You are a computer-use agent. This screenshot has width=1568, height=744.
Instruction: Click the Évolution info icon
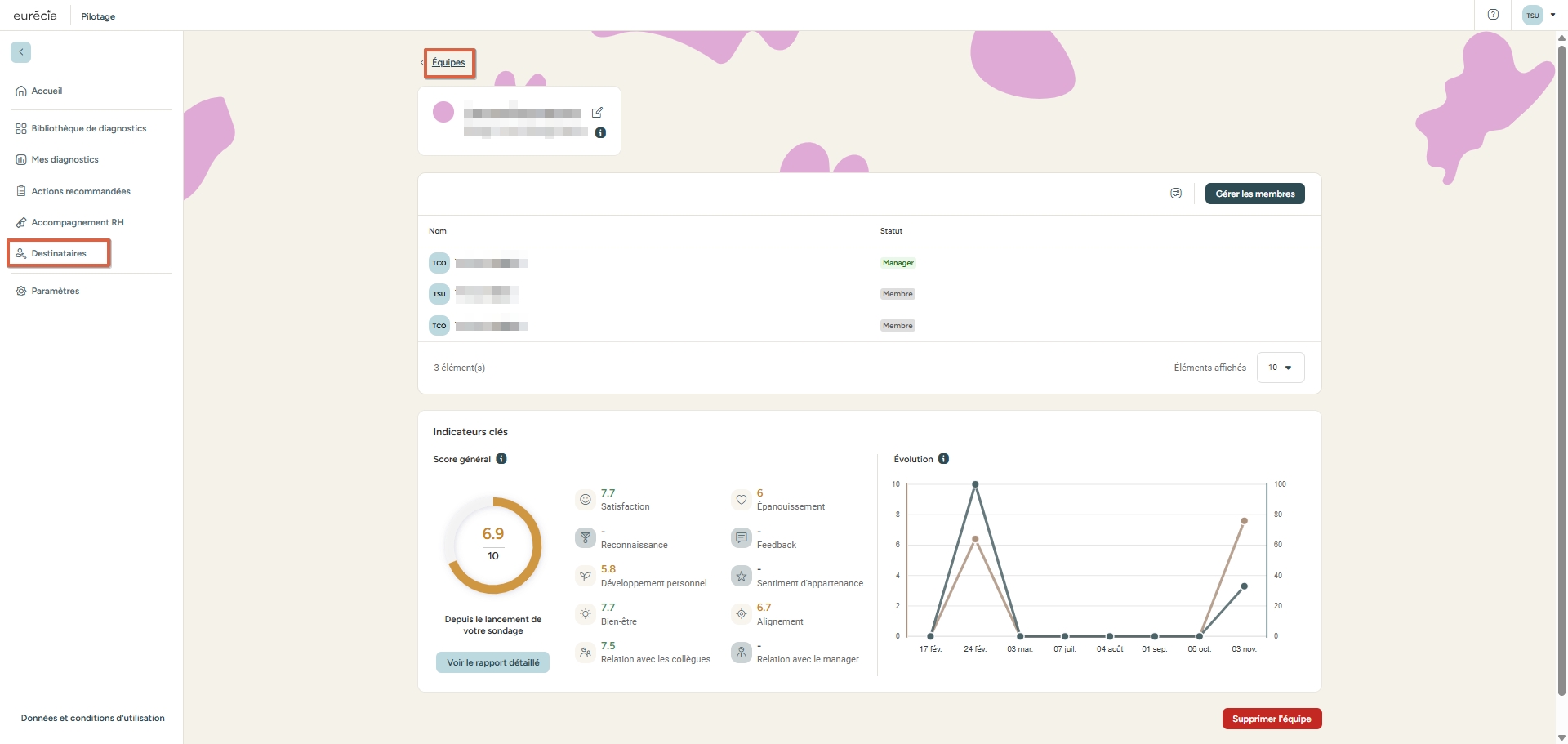(x=943, y=459)
